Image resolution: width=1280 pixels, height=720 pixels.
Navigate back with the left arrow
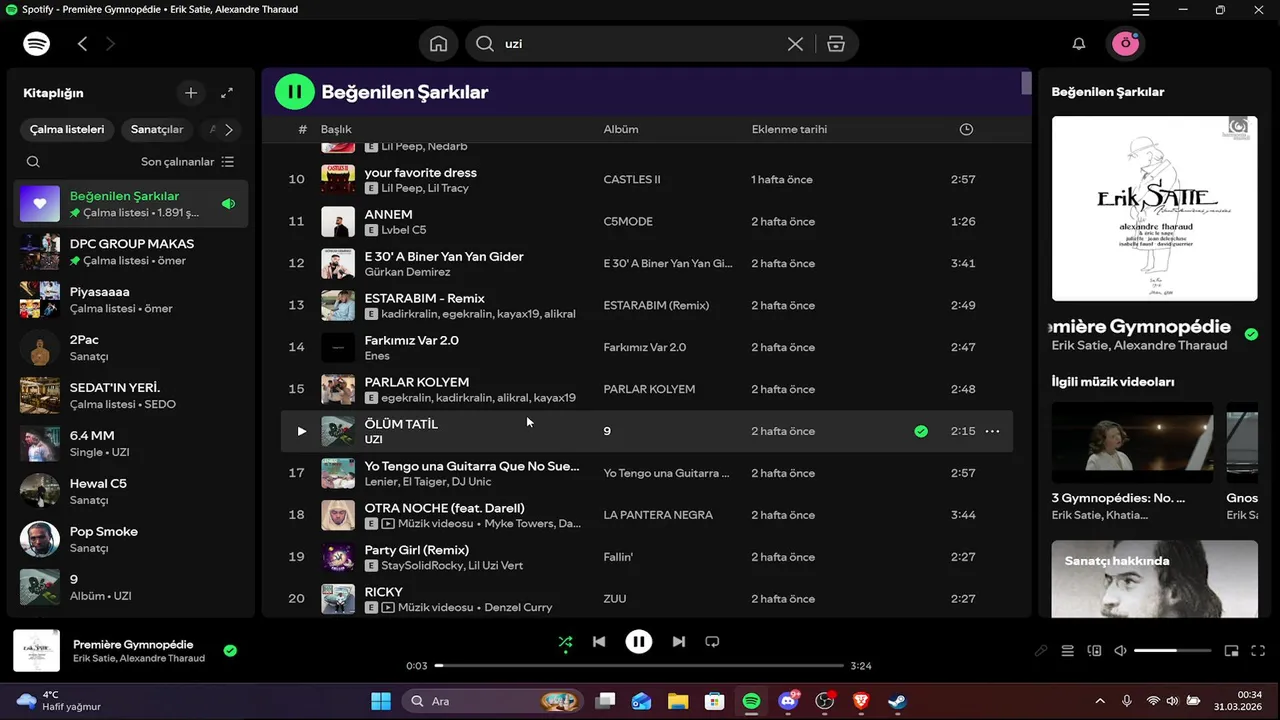83,44
